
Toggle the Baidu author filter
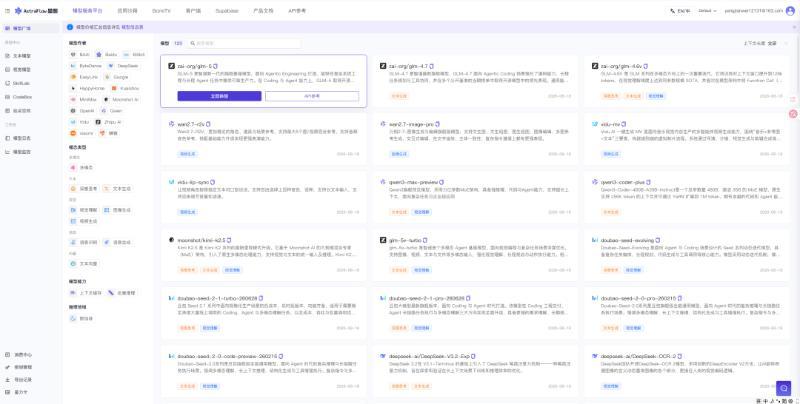click(106, 55)
